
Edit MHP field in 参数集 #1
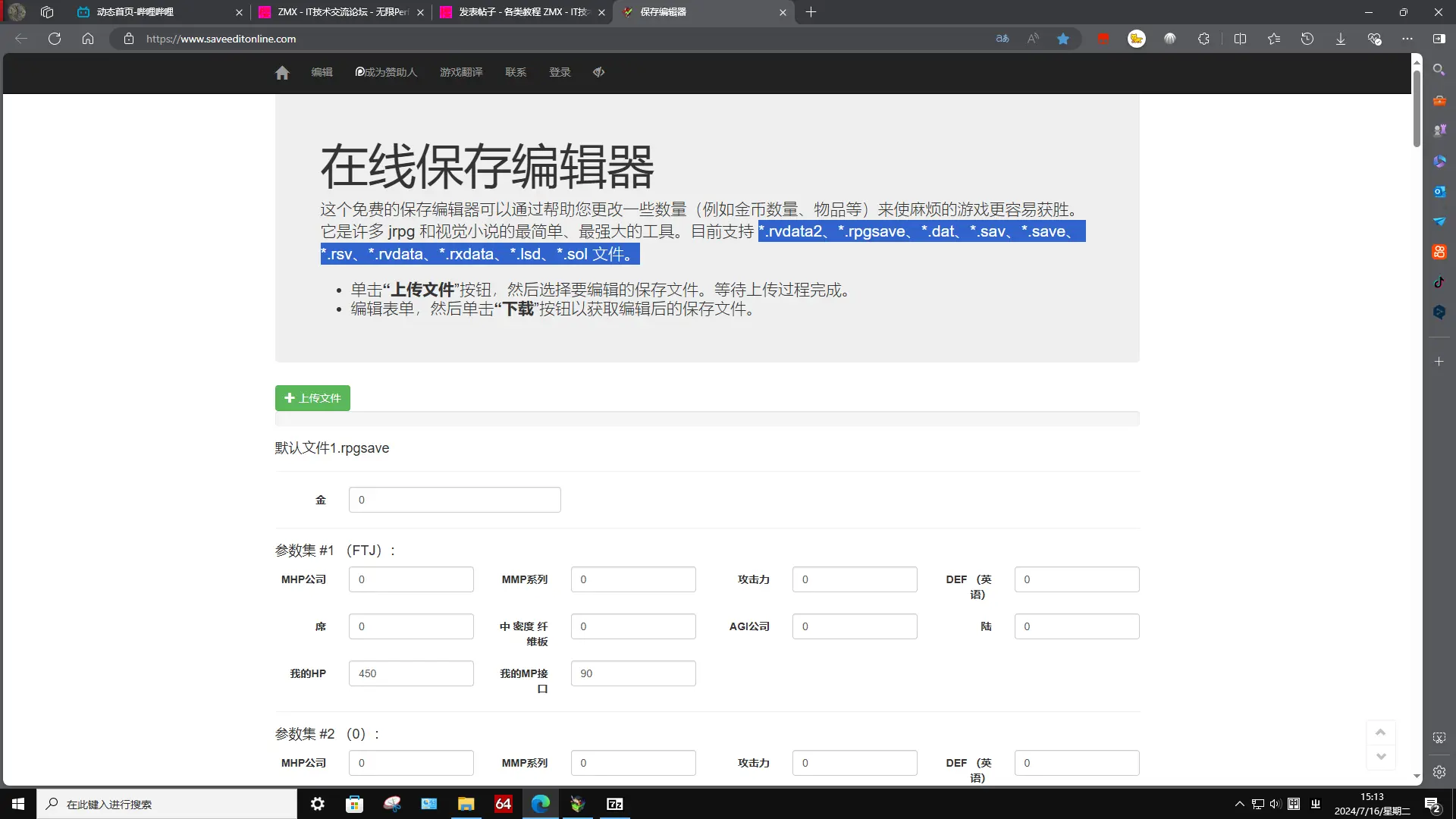coord(411,579)
